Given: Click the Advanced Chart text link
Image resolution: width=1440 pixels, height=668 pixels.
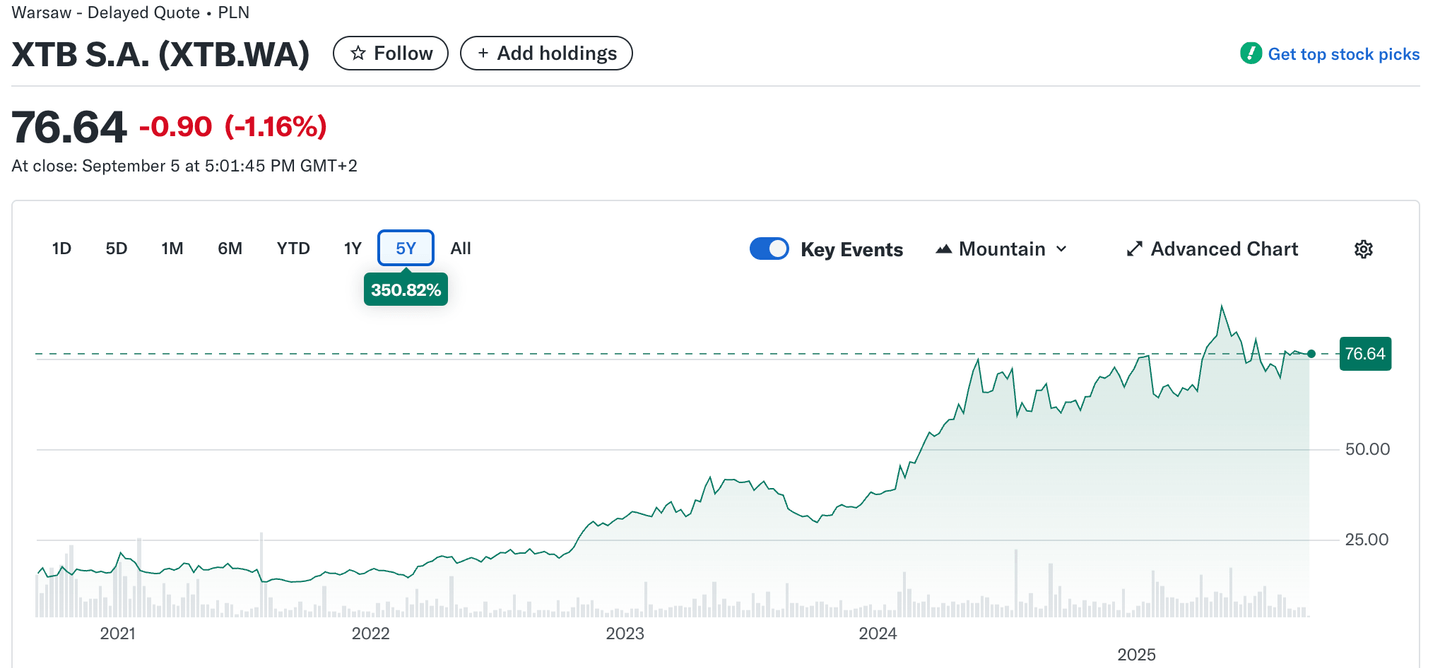Looking at the screenshot, I should tap(1224, 249).
